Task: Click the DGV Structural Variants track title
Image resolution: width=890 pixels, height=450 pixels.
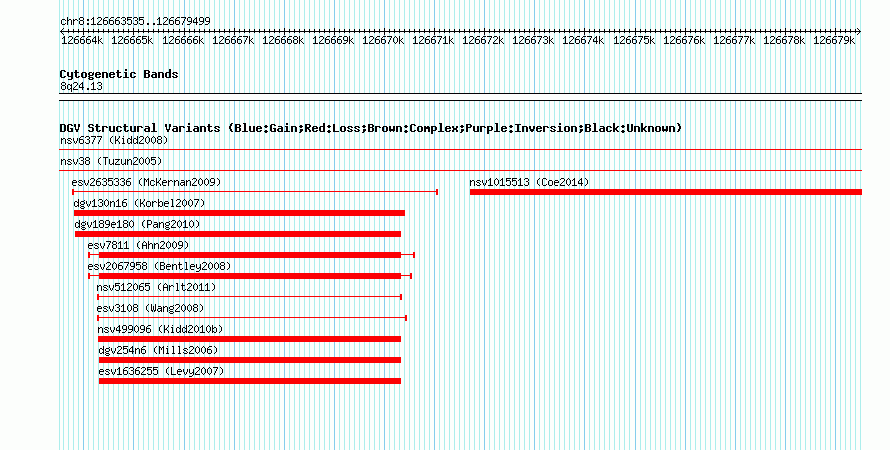Action: (x=371, y=128)
